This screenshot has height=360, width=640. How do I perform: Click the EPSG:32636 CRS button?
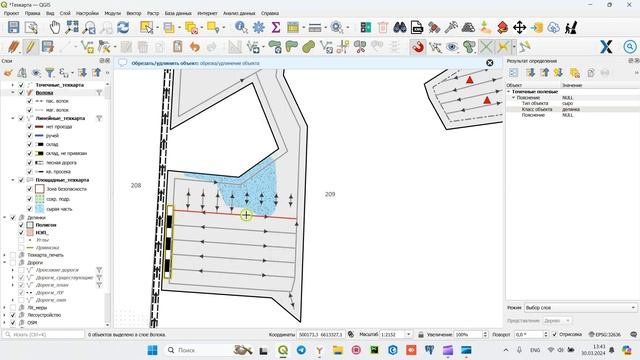(604, 334)
